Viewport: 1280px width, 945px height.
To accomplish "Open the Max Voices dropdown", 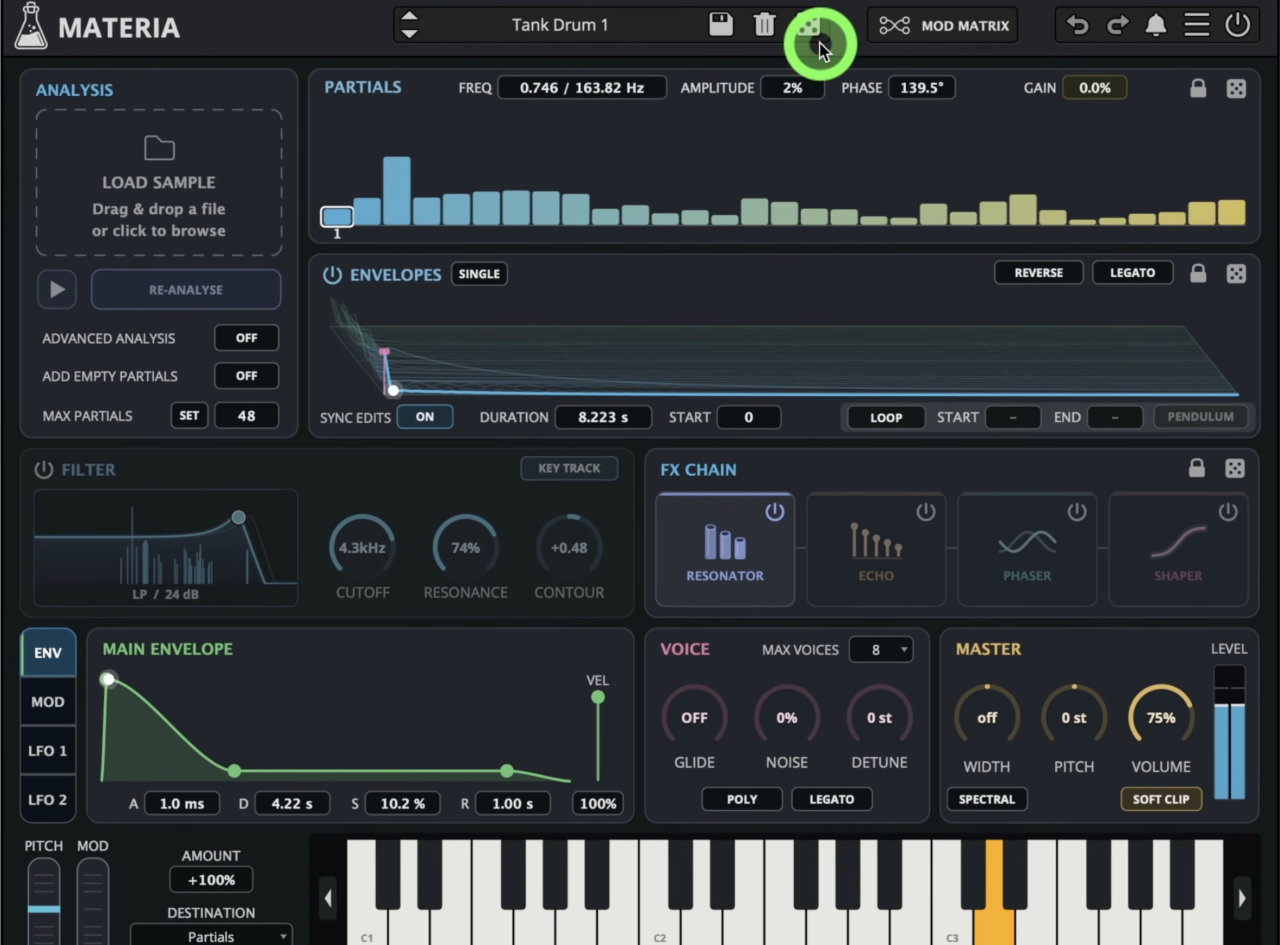I will [x=880, y=650].
